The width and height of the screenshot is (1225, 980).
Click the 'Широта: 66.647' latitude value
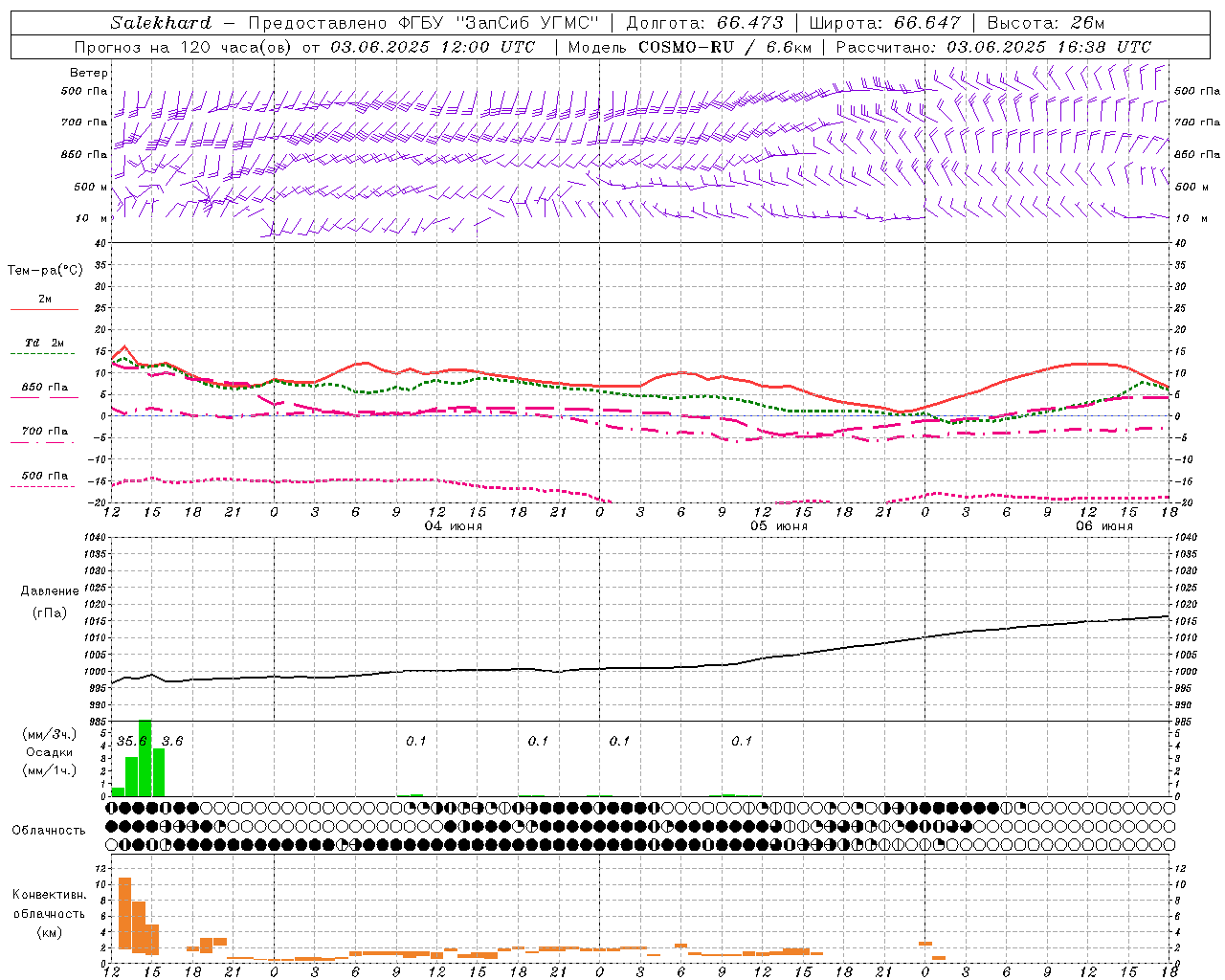886,23
